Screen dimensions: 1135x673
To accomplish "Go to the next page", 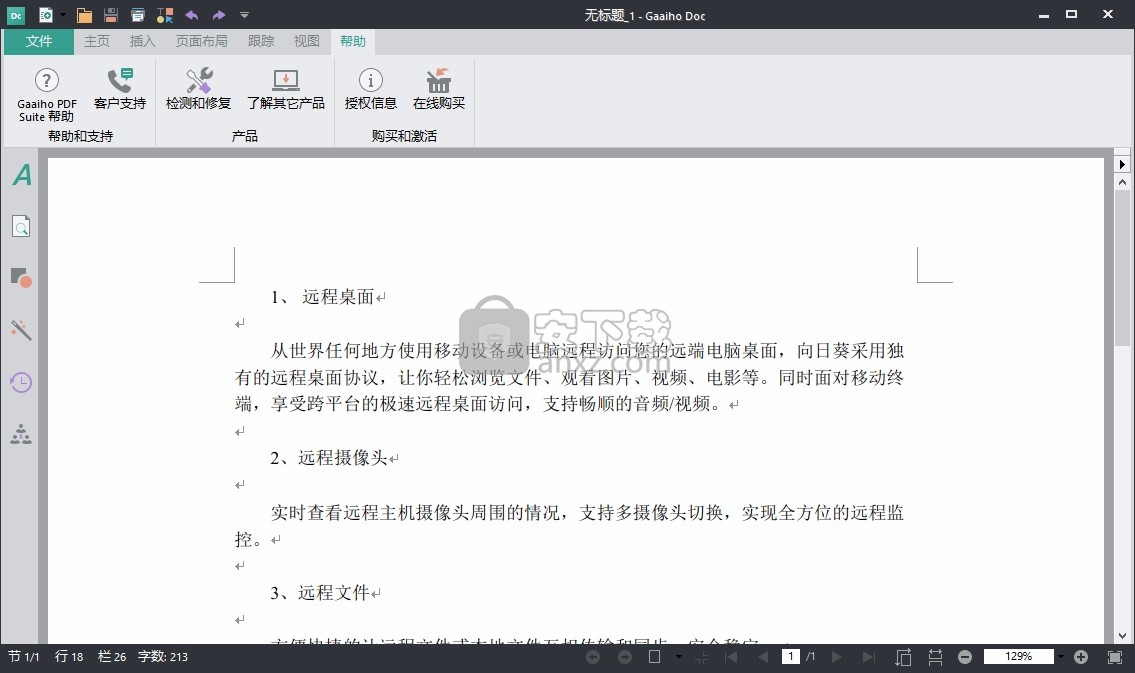I will tap(837, 657).
